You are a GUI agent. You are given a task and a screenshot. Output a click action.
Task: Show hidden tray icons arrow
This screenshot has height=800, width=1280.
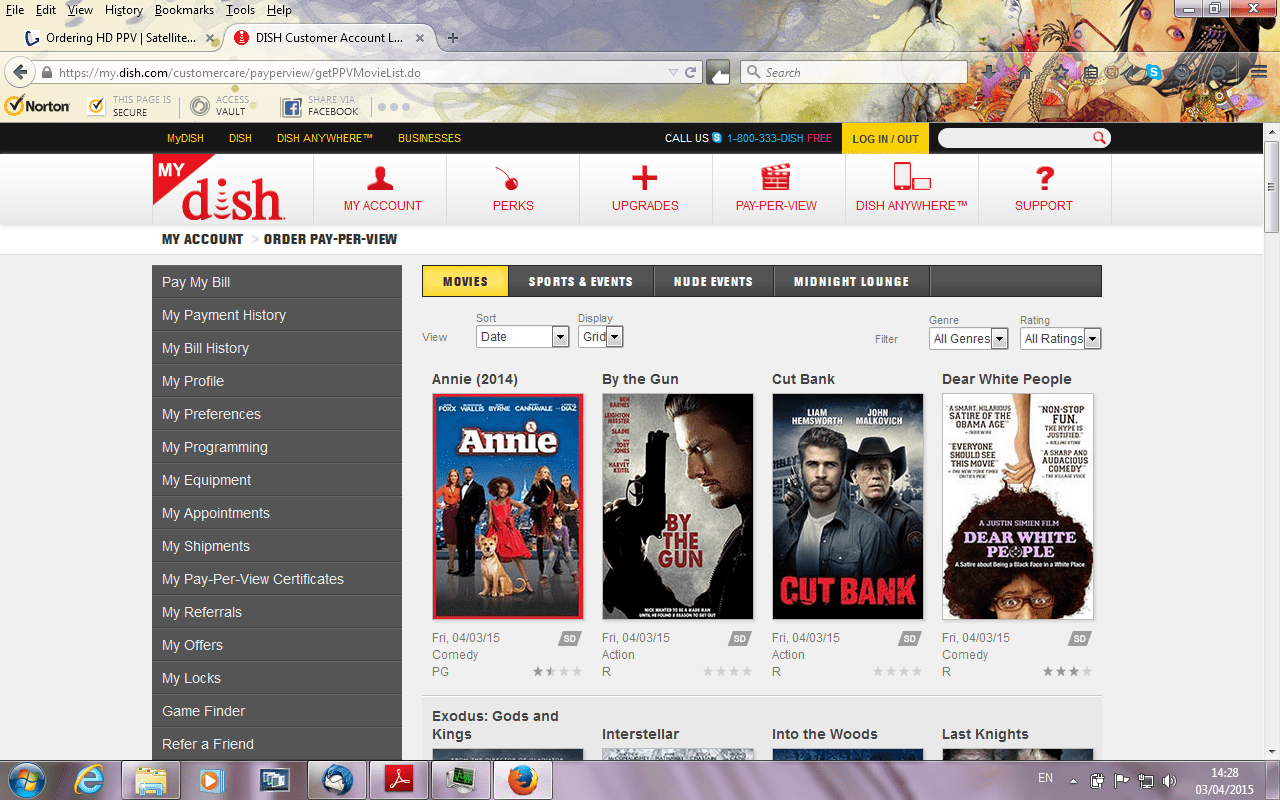pyautogui.click(x=1074, y=781)
